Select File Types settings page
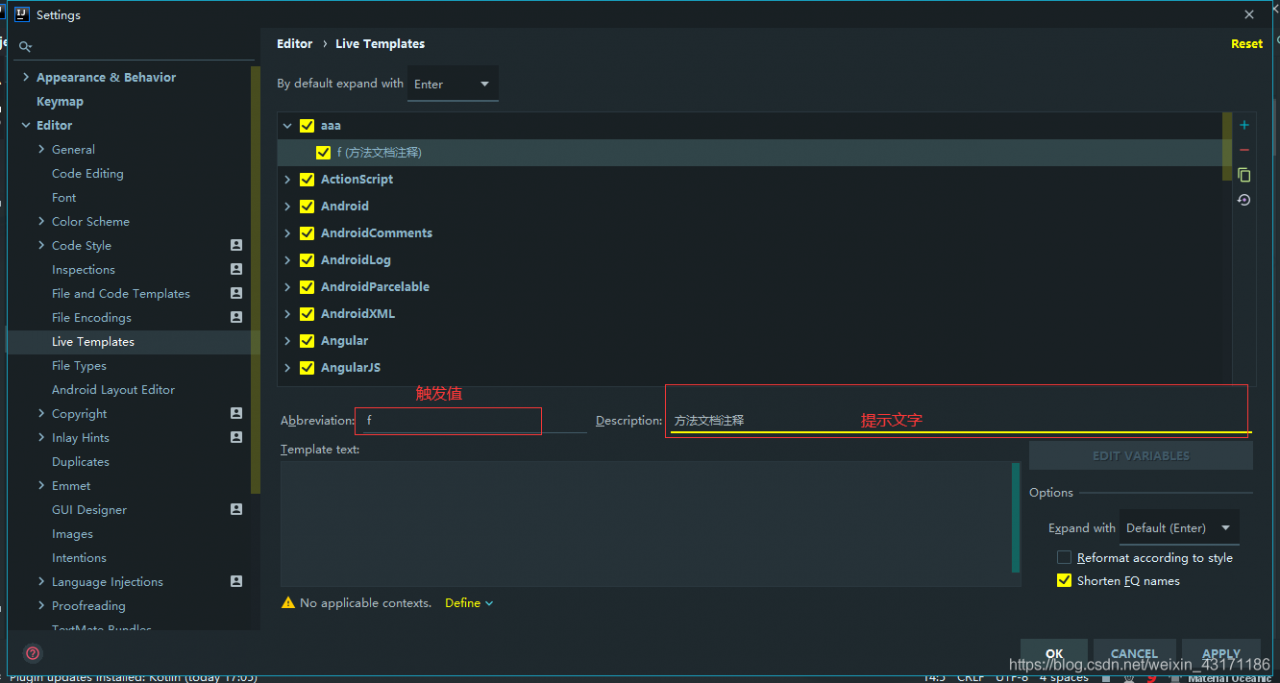Image resolution: width=1280 pixels, height=683 pixels. (x=79, y=365)
